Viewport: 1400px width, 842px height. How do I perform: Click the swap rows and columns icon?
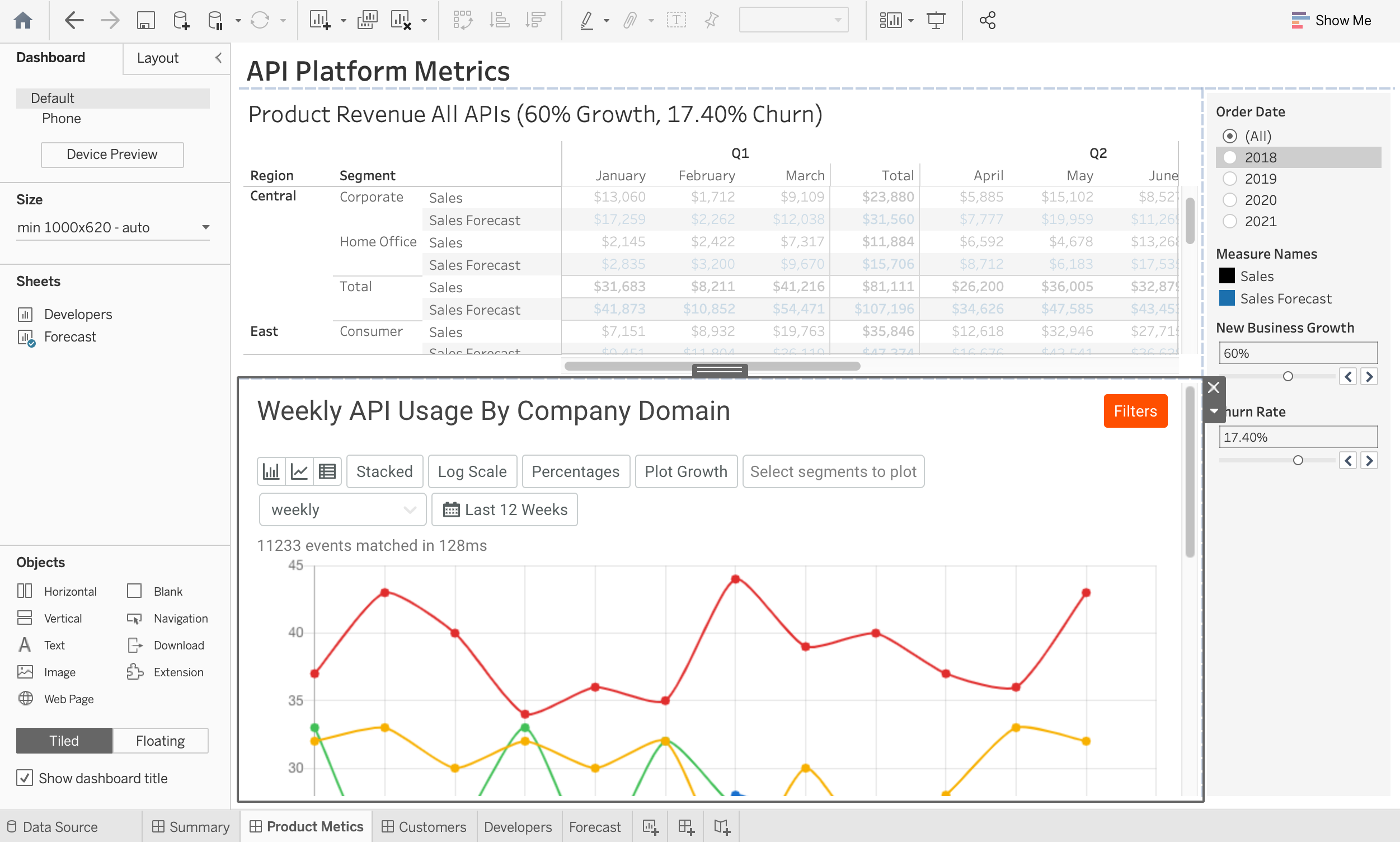coord(463,20)
